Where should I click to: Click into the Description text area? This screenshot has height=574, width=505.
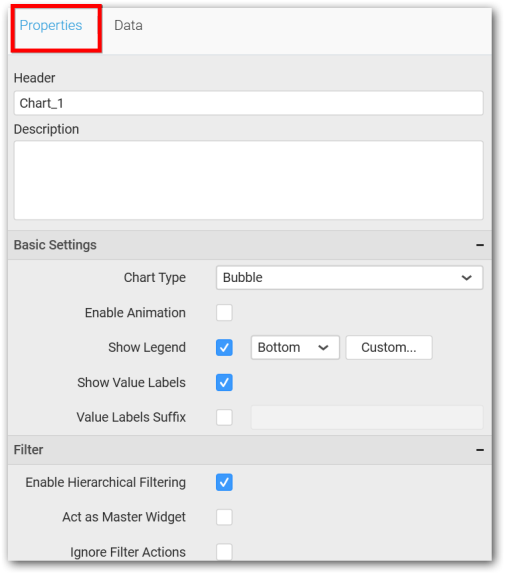click(248, 180)
